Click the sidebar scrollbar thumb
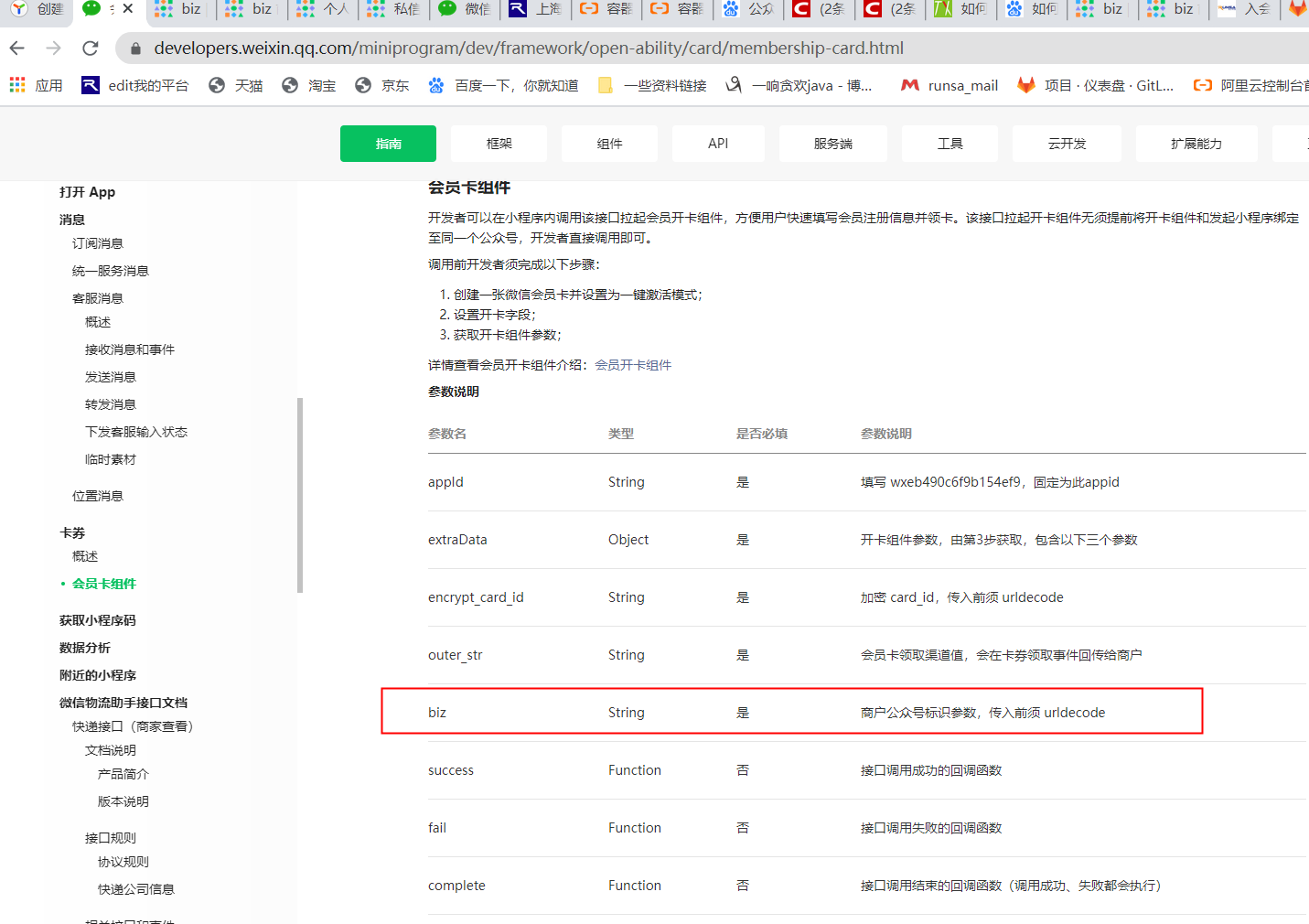Image resolution: width=1309 pixels, height=924 pixels. coord(300,495)
